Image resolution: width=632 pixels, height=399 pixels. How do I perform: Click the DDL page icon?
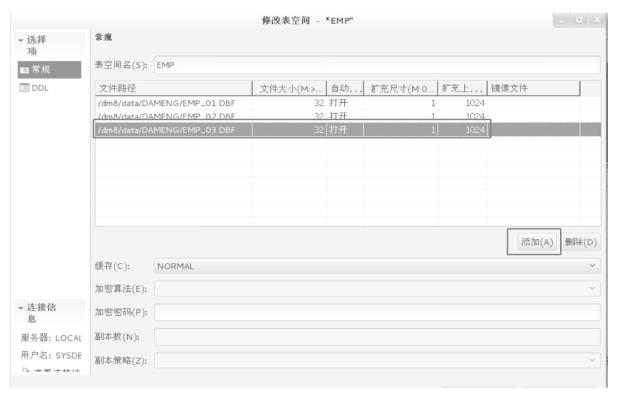(x=24, y=87)
